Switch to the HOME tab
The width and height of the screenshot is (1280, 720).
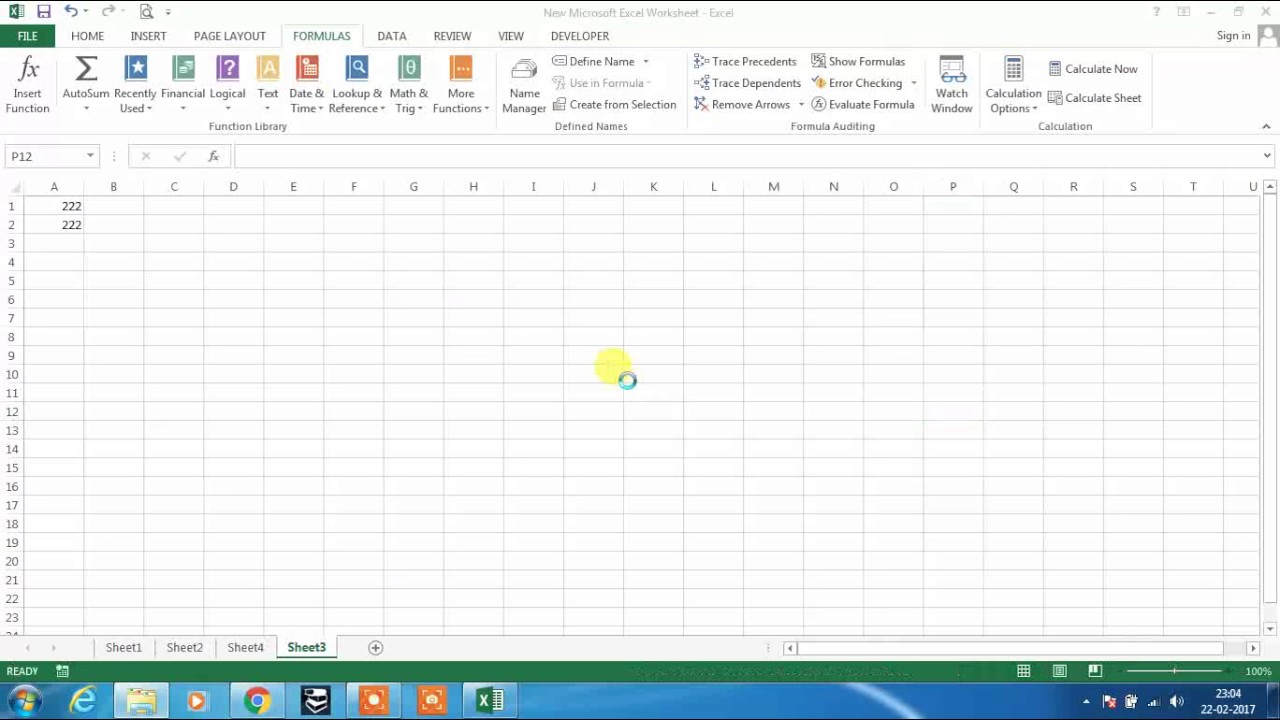point(87,36)
